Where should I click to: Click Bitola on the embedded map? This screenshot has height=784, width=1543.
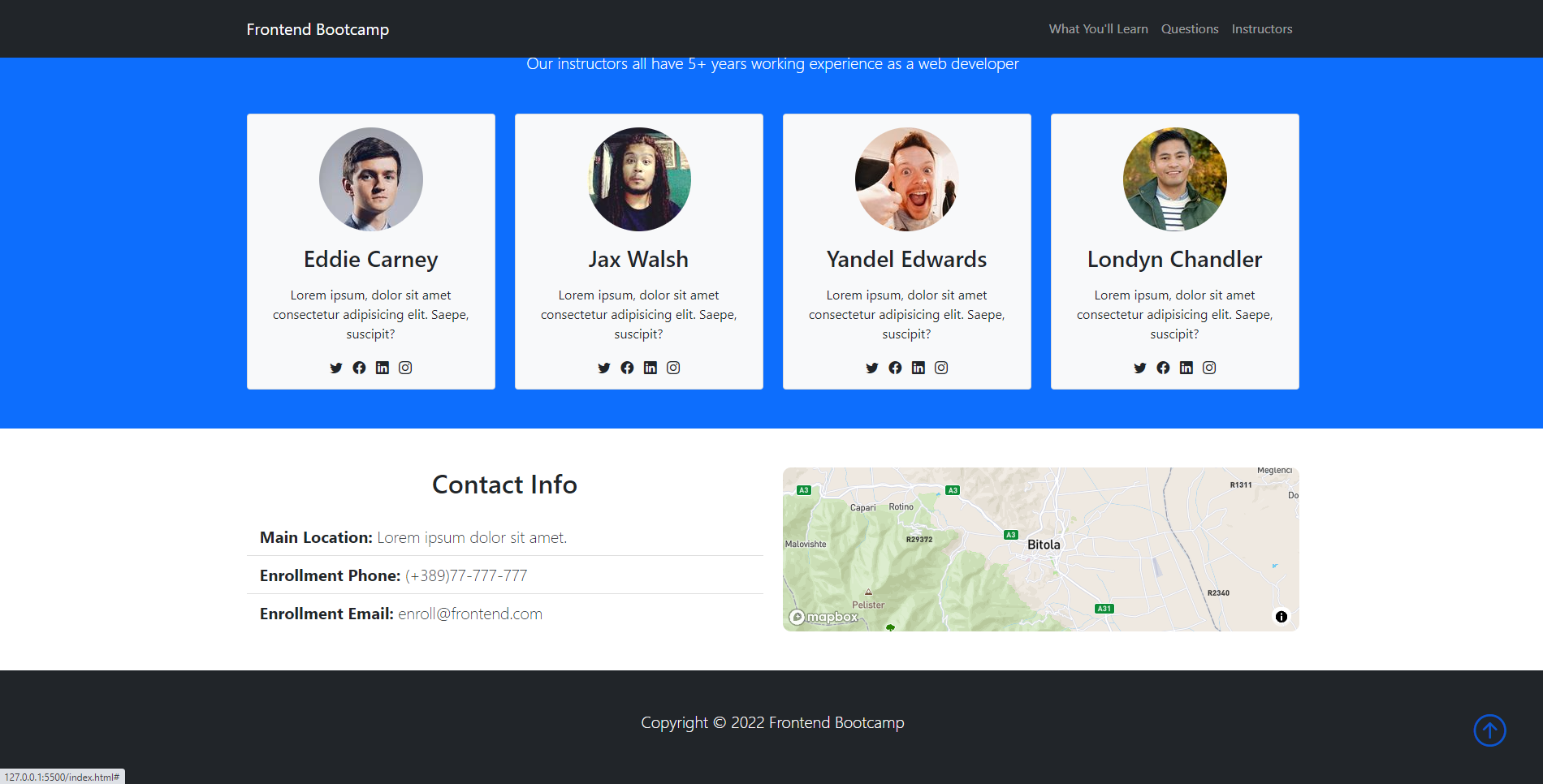[1043, 543]
